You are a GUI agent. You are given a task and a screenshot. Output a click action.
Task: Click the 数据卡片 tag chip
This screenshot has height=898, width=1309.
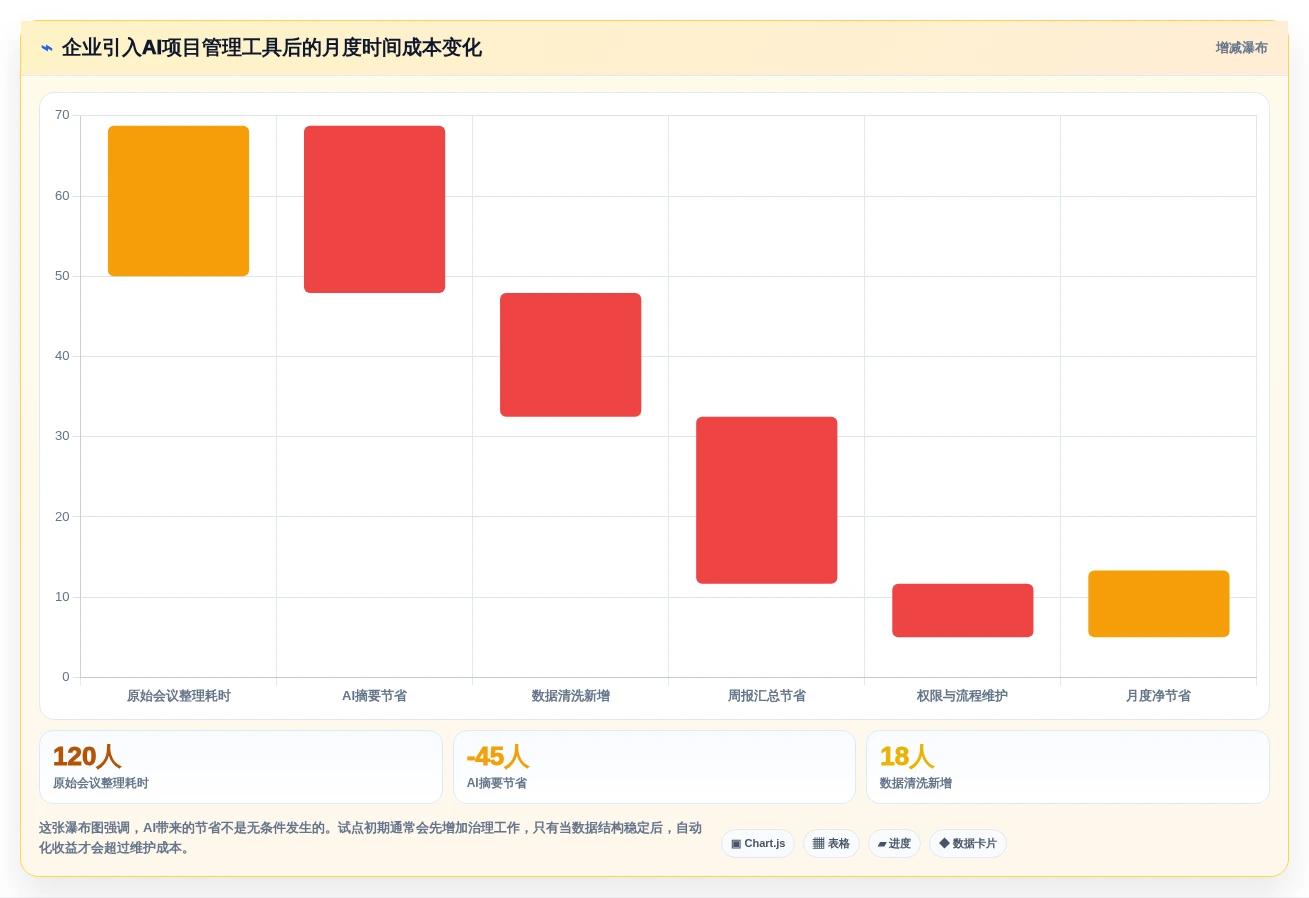(968, 844)
